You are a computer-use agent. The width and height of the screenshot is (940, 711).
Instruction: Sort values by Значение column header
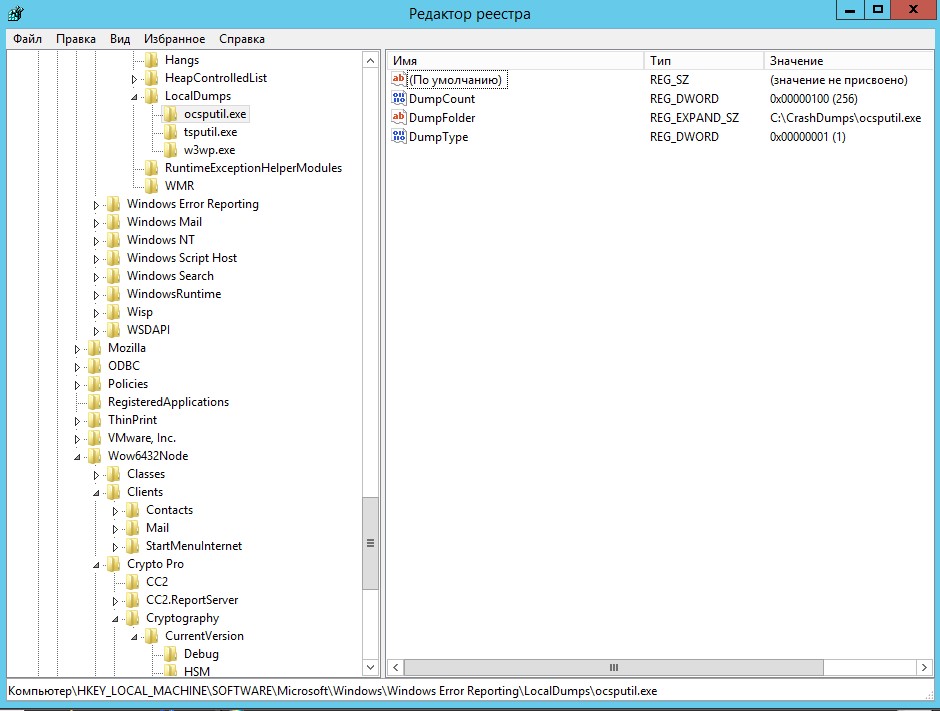pos(848,61)
